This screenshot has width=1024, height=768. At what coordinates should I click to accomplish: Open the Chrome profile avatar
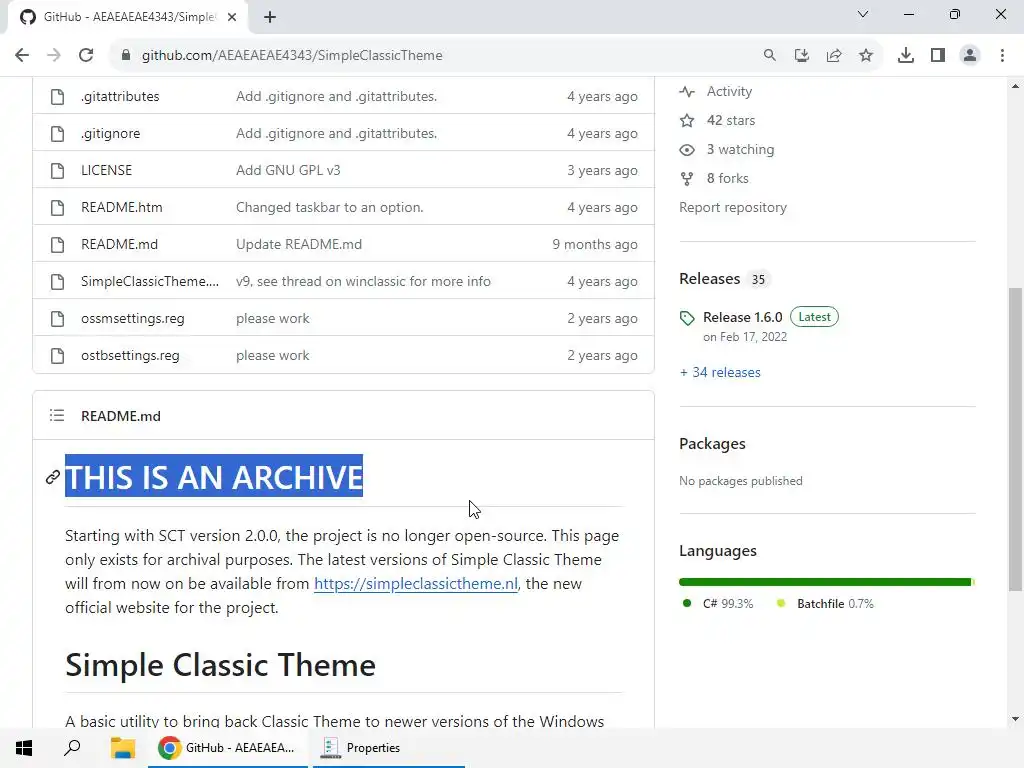pyautogui.click(x=970, y=56)
